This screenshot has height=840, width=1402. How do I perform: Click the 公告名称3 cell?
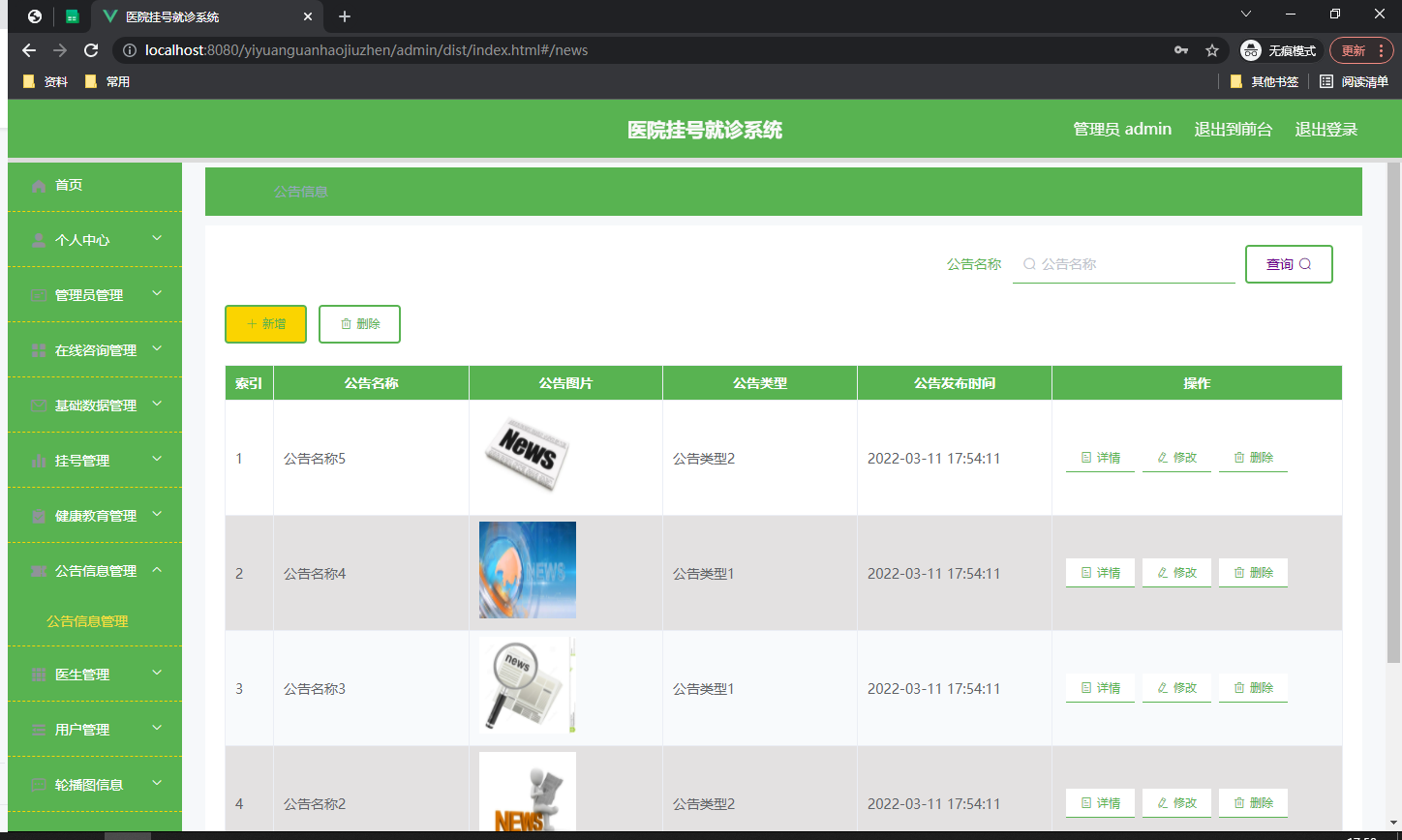coord(371,688)
